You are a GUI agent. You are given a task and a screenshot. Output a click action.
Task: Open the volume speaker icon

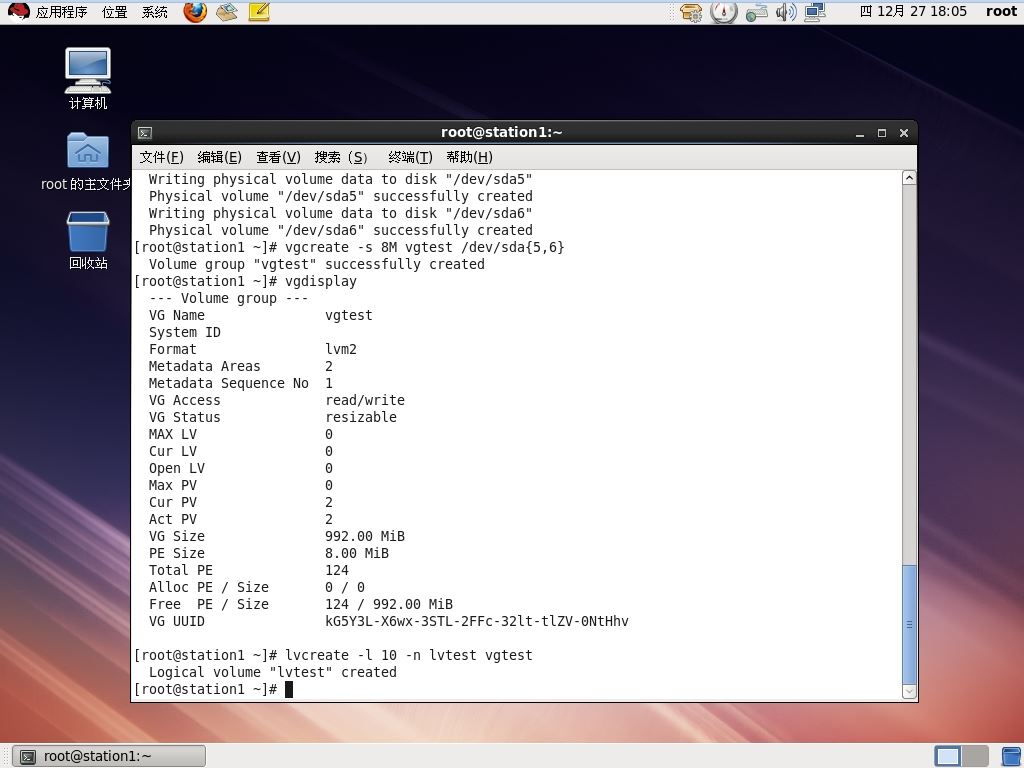pos(786,12)
